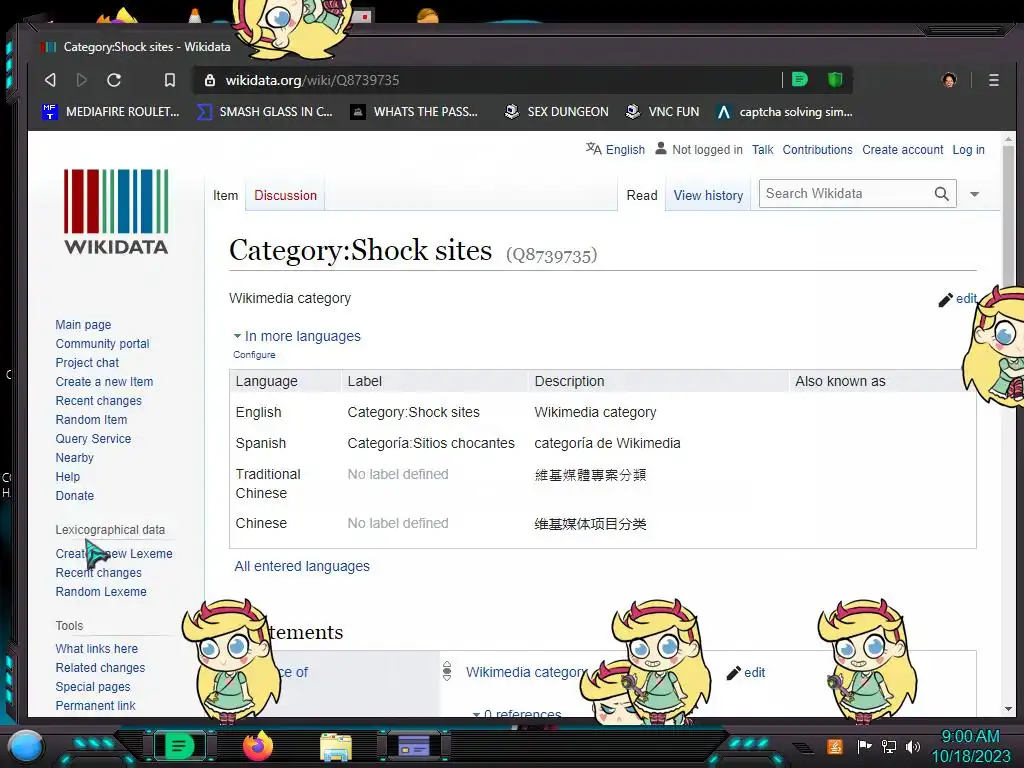Screen dimensions: 1024x768
Task: Click Create account
Action: [x=903, y=150]
